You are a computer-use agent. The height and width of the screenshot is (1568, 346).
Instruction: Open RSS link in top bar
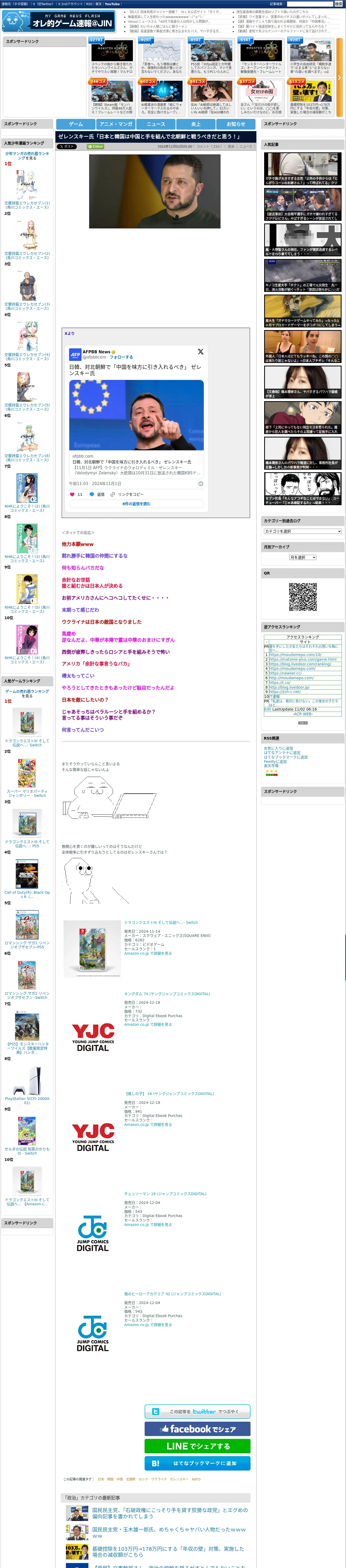pyautogui.click(x=89, y=4)
